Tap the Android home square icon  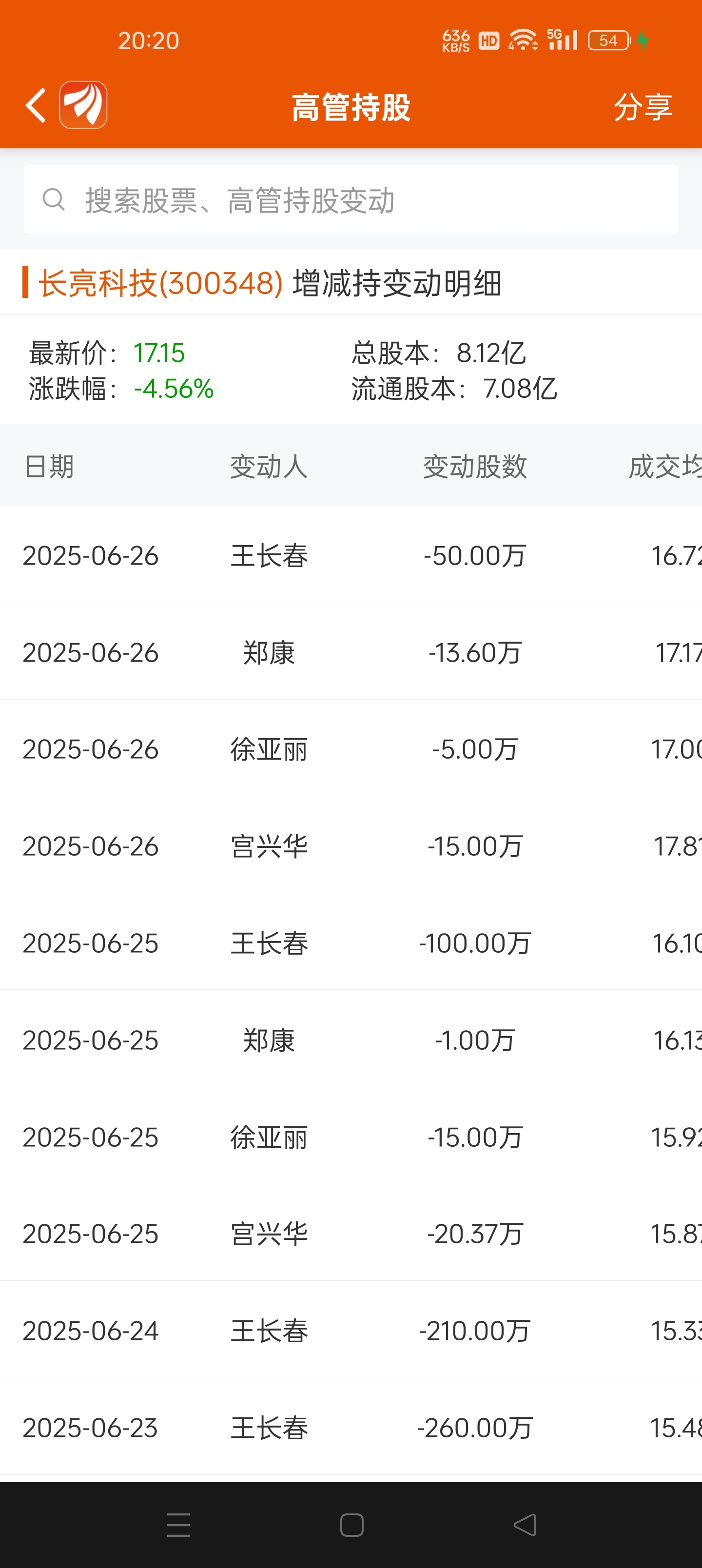point(351,1525)
